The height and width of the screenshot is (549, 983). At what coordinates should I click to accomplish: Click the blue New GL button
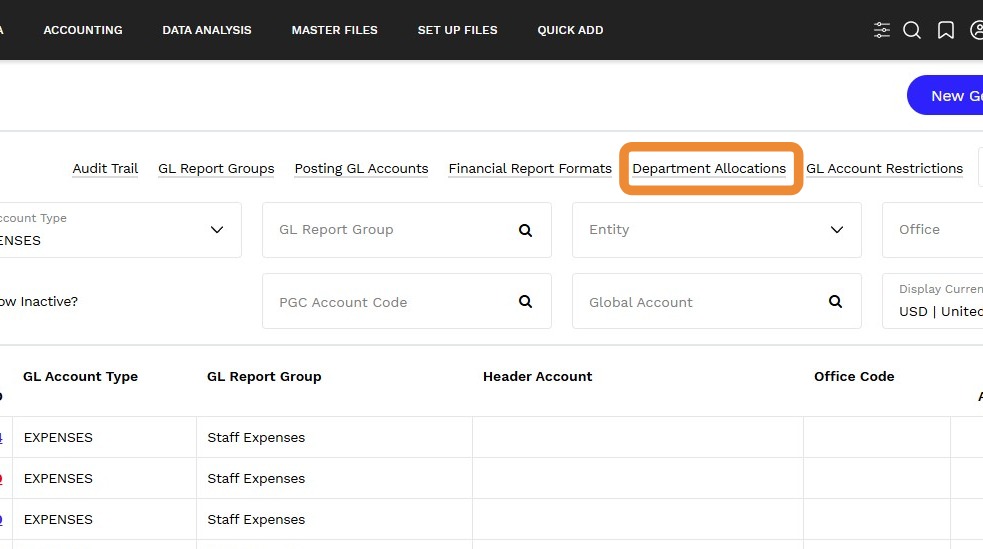945,95
